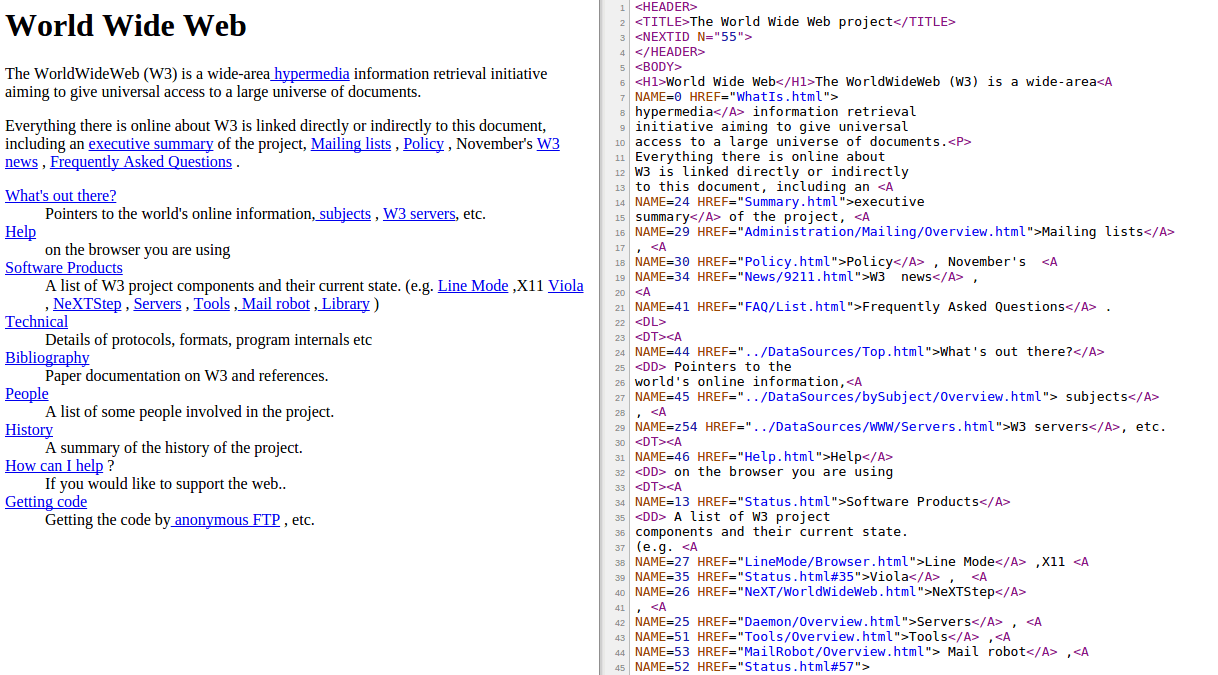Open the W3 servers link
Image resolution: width=1218 pixels, height=675 pixels.
(418, 213)
